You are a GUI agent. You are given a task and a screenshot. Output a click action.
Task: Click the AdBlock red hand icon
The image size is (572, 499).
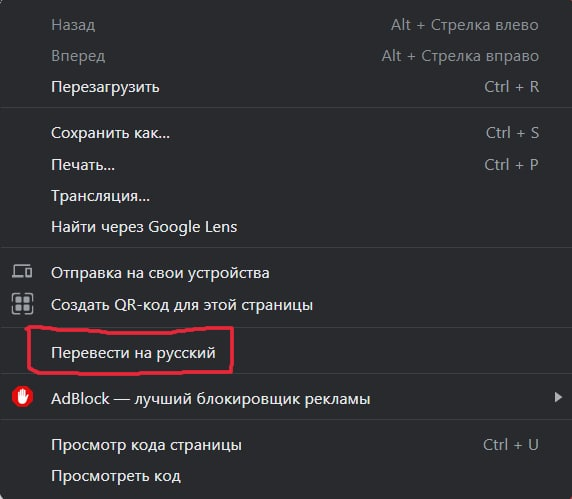pos(23,397)
